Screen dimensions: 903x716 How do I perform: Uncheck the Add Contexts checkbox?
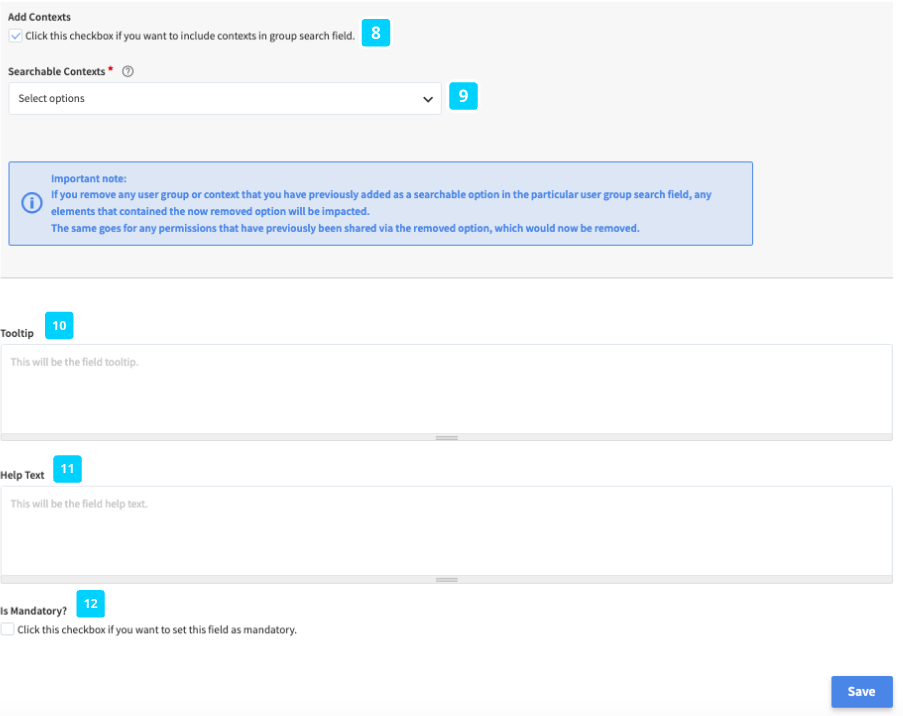coord(15,35)
